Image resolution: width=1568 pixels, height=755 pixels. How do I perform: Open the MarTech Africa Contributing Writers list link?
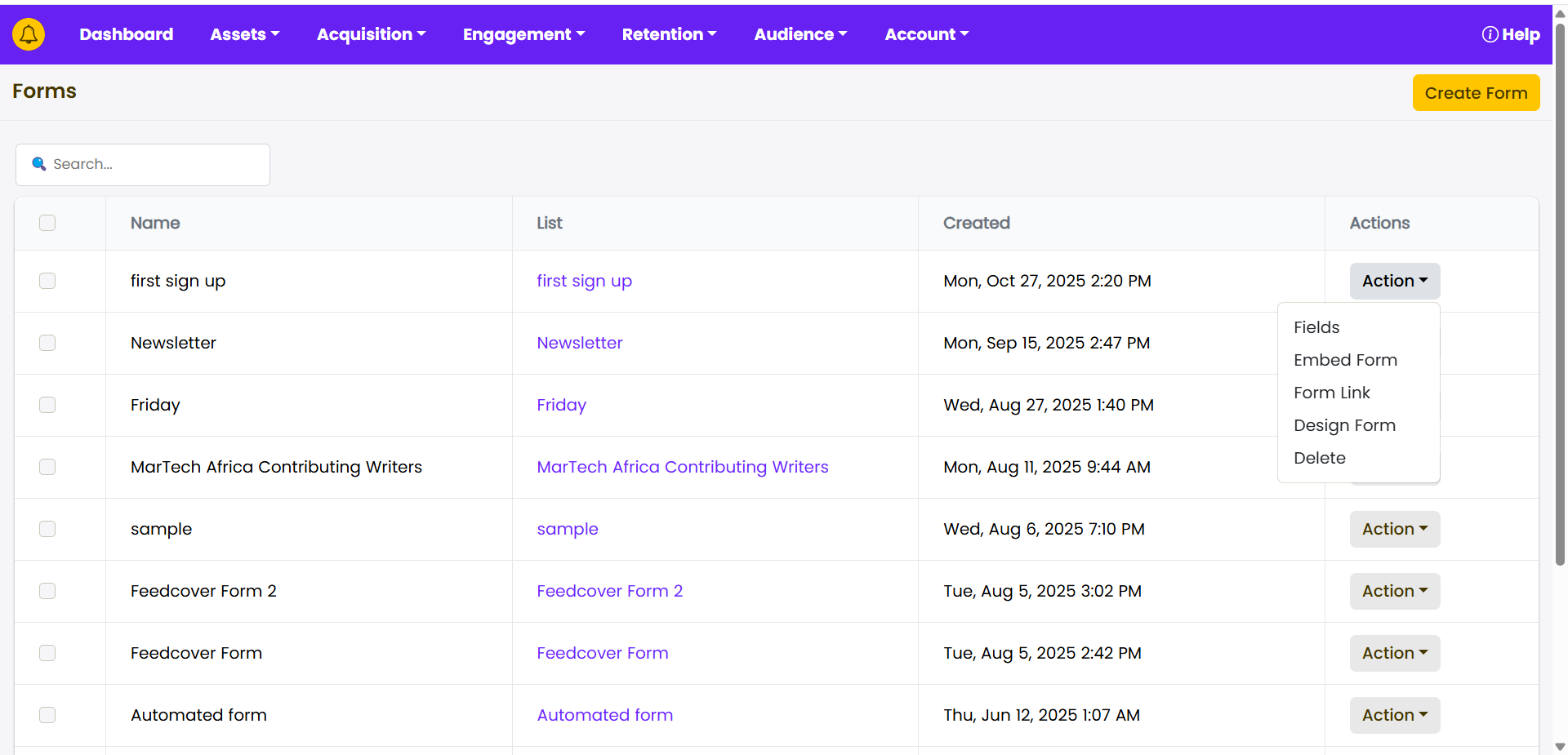pyautogui.click(x=682, y=467)
